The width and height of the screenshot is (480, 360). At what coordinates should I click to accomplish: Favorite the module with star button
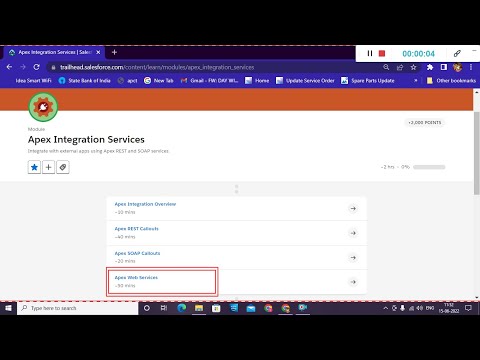34,167
